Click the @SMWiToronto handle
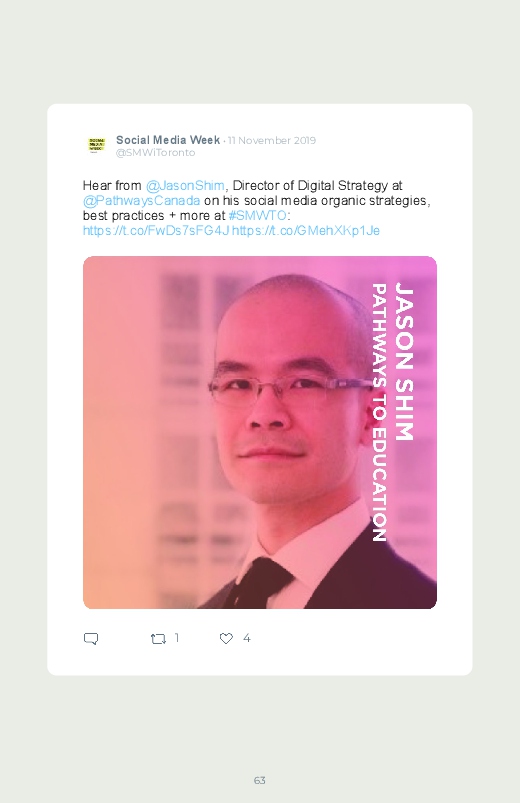520x803 pixels. tap(155, 153)
